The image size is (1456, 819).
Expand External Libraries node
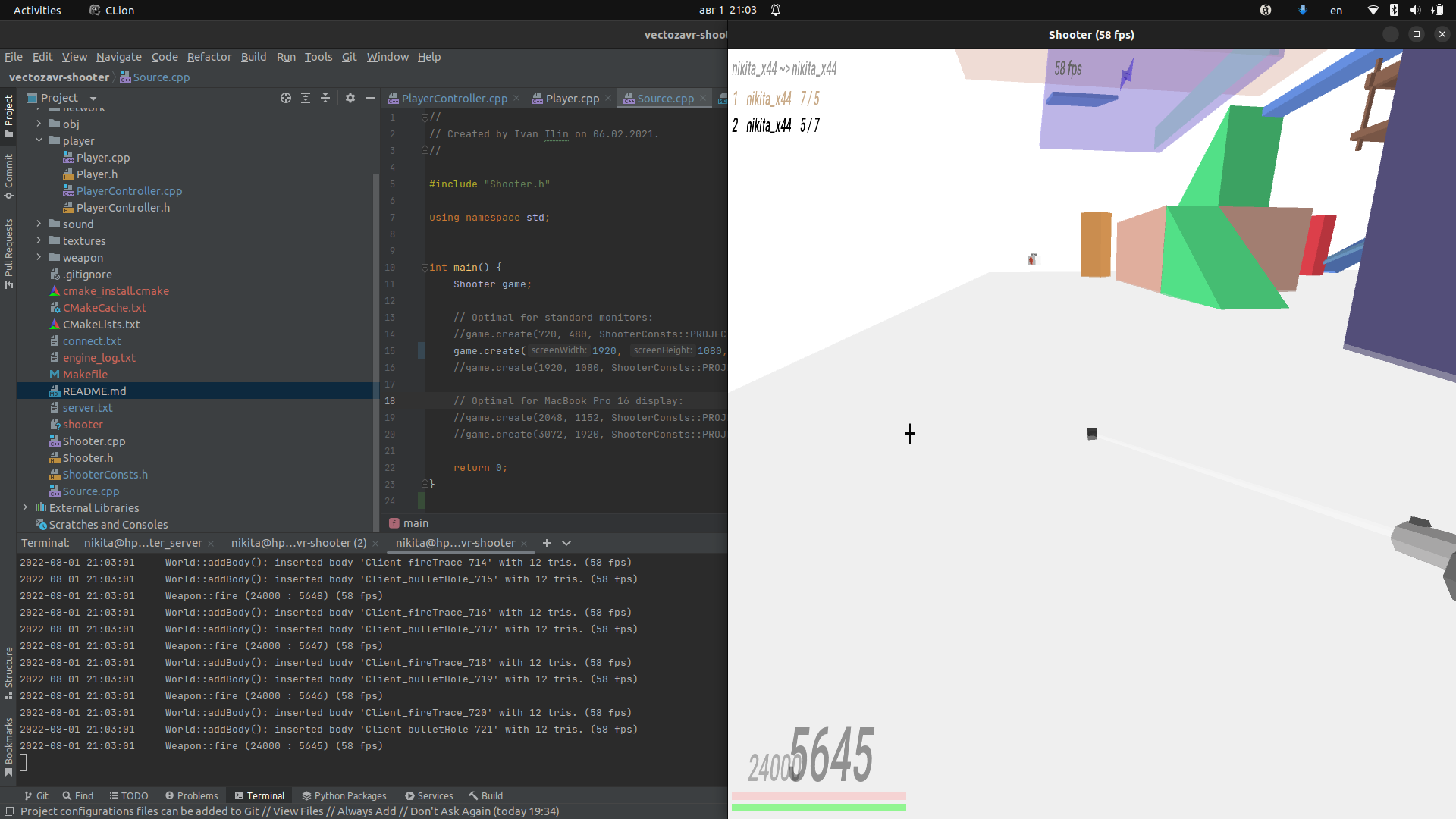pos(25,507)
